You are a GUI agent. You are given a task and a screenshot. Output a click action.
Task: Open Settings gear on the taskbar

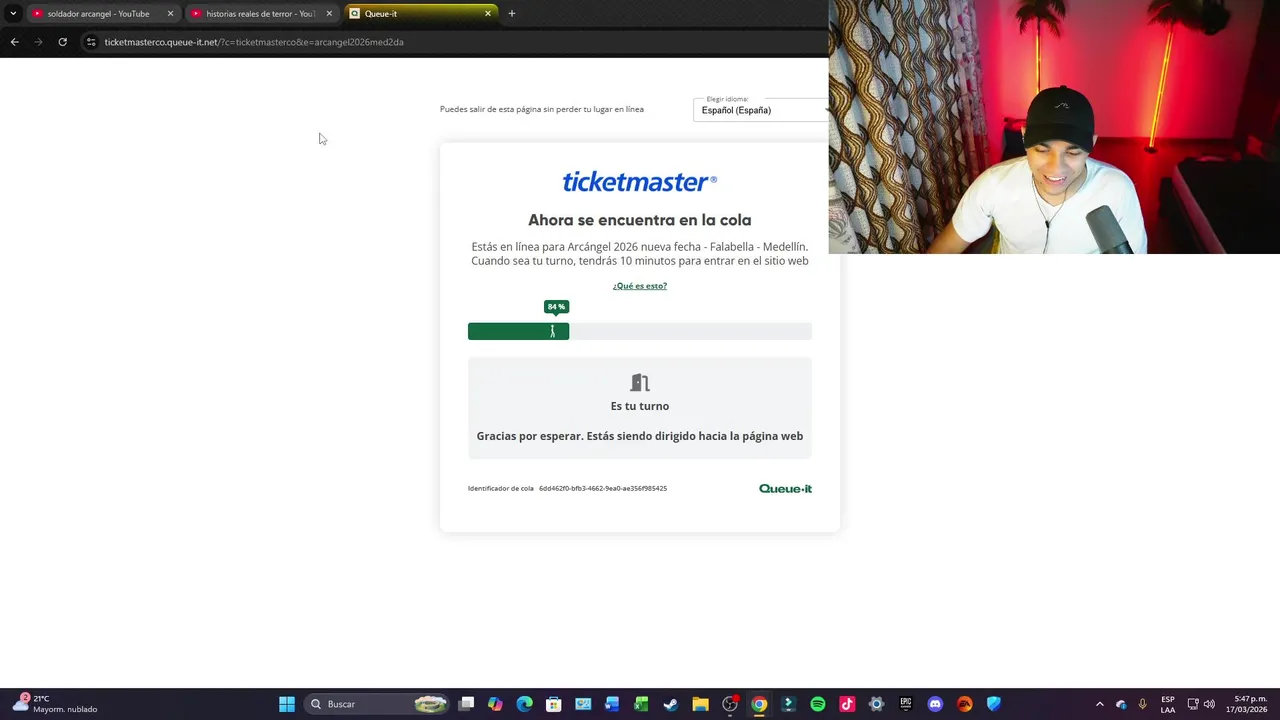876,704
